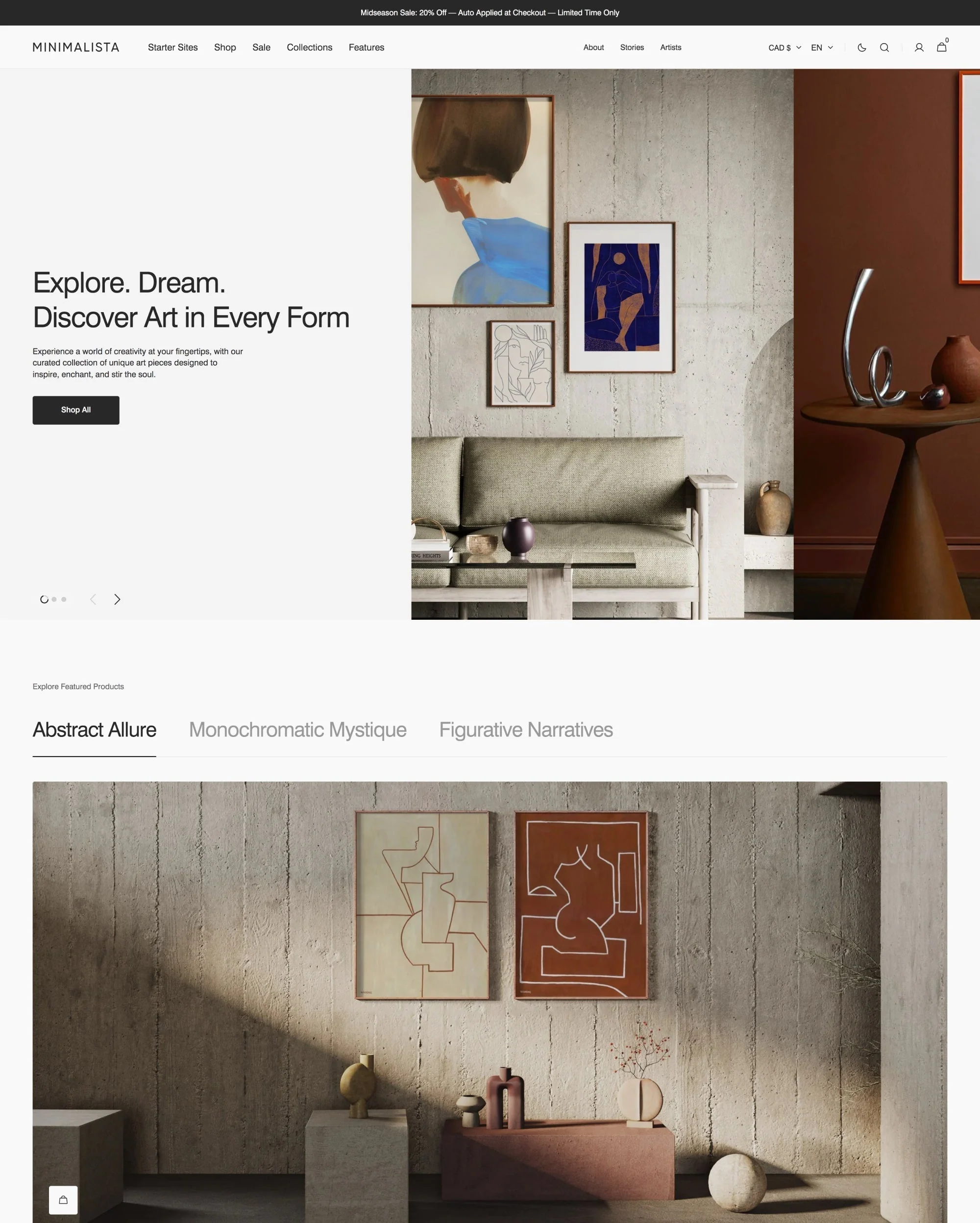Click the shopping cart icon

pos(941,47)
